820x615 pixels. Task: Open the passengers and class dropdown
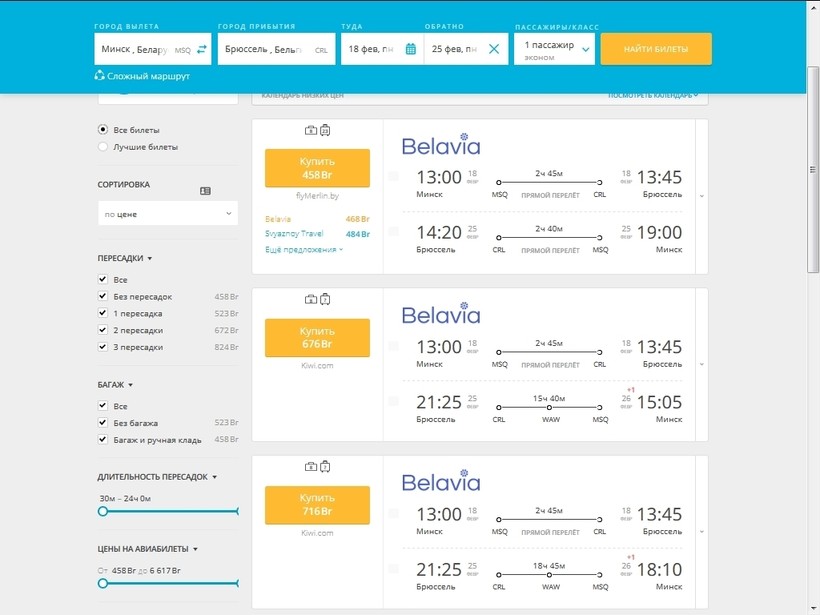click(554, 49)
